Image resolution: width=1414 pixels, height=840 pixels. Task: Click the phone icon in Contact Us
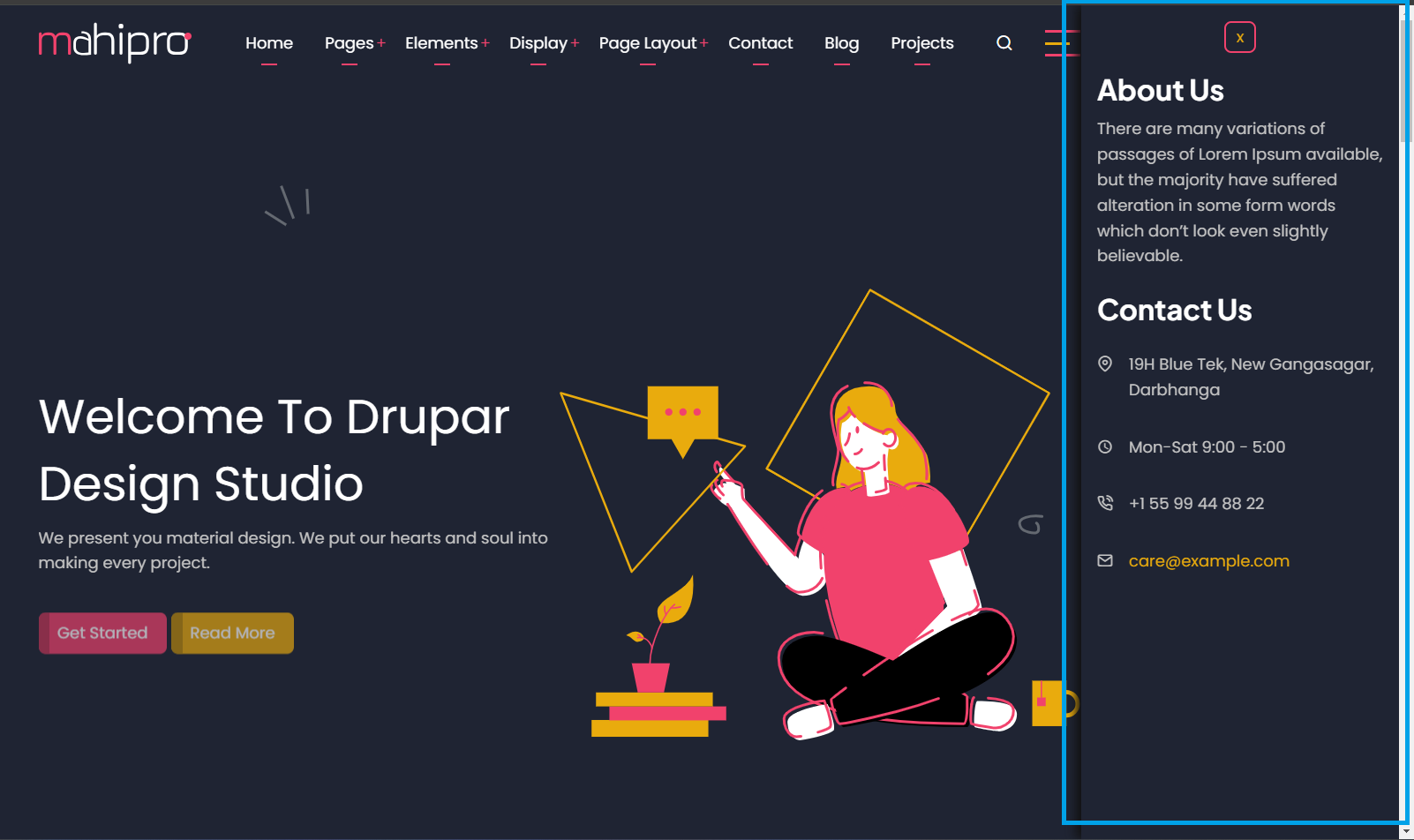1104,503
